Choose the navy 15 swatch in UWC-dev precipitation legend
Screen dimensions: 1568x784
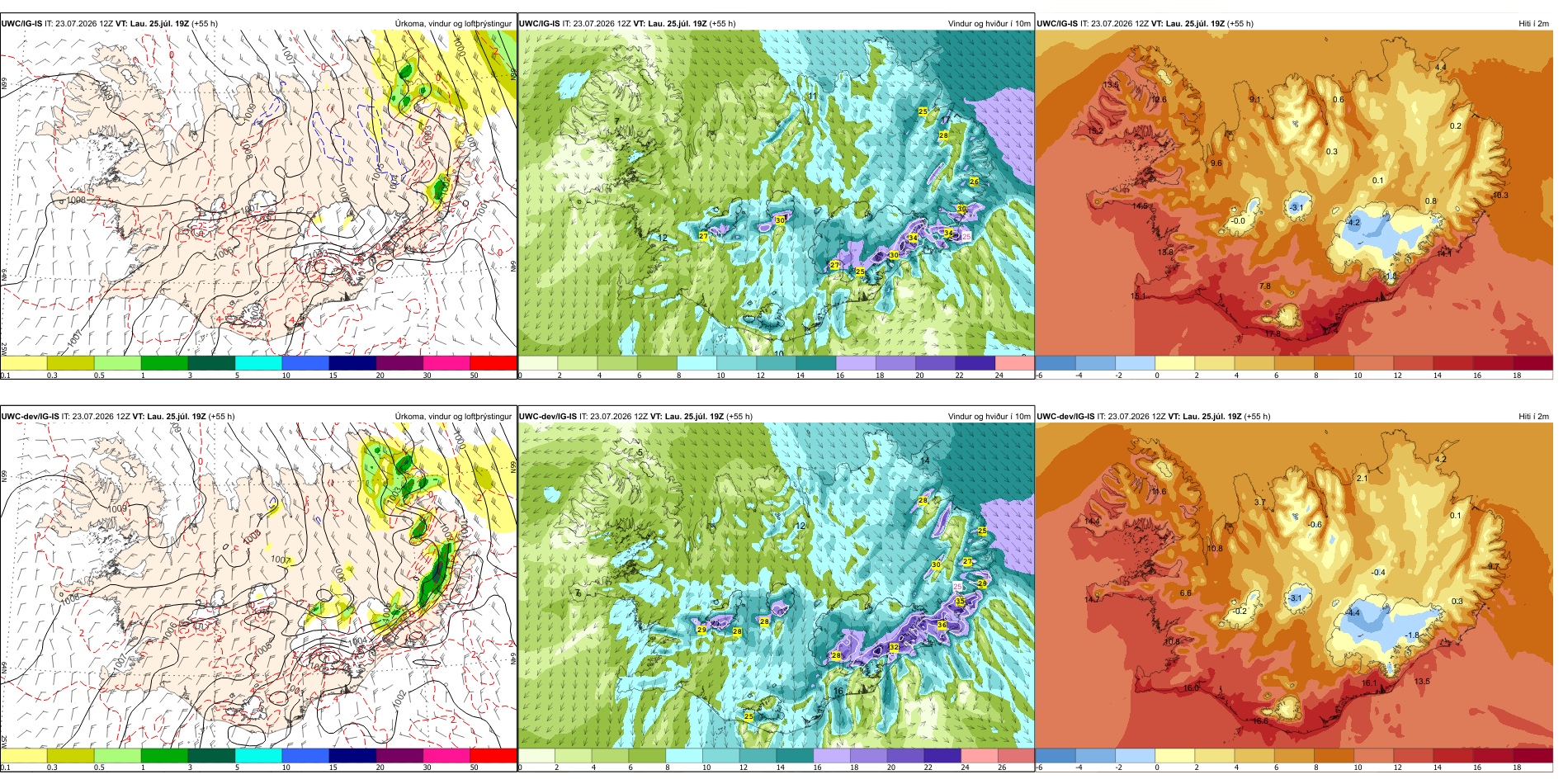[x=352, y=755]
